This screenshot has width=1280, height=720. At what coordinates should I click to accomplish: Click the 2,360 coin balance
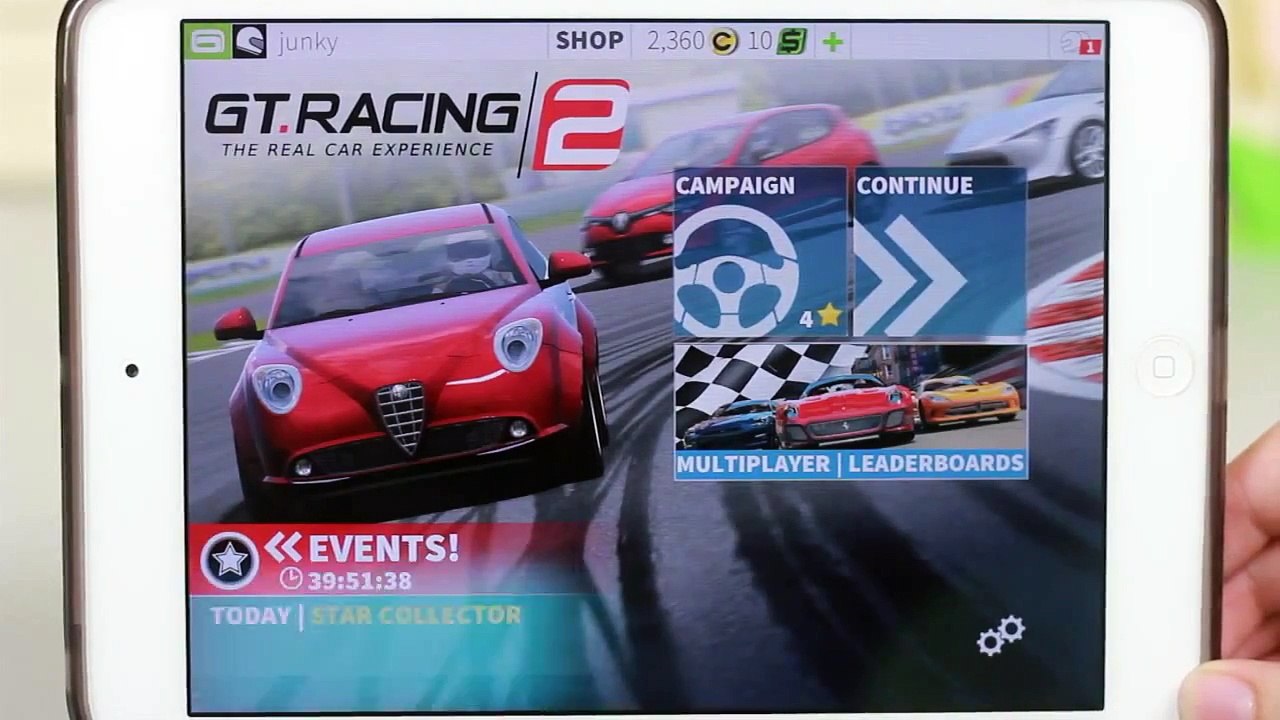point(675,42)
